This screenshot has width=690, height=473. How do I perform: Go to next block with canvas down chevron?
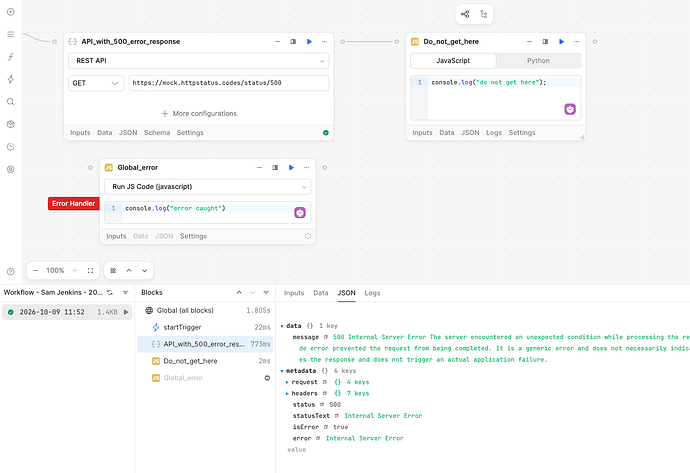[x=144, y=270]
